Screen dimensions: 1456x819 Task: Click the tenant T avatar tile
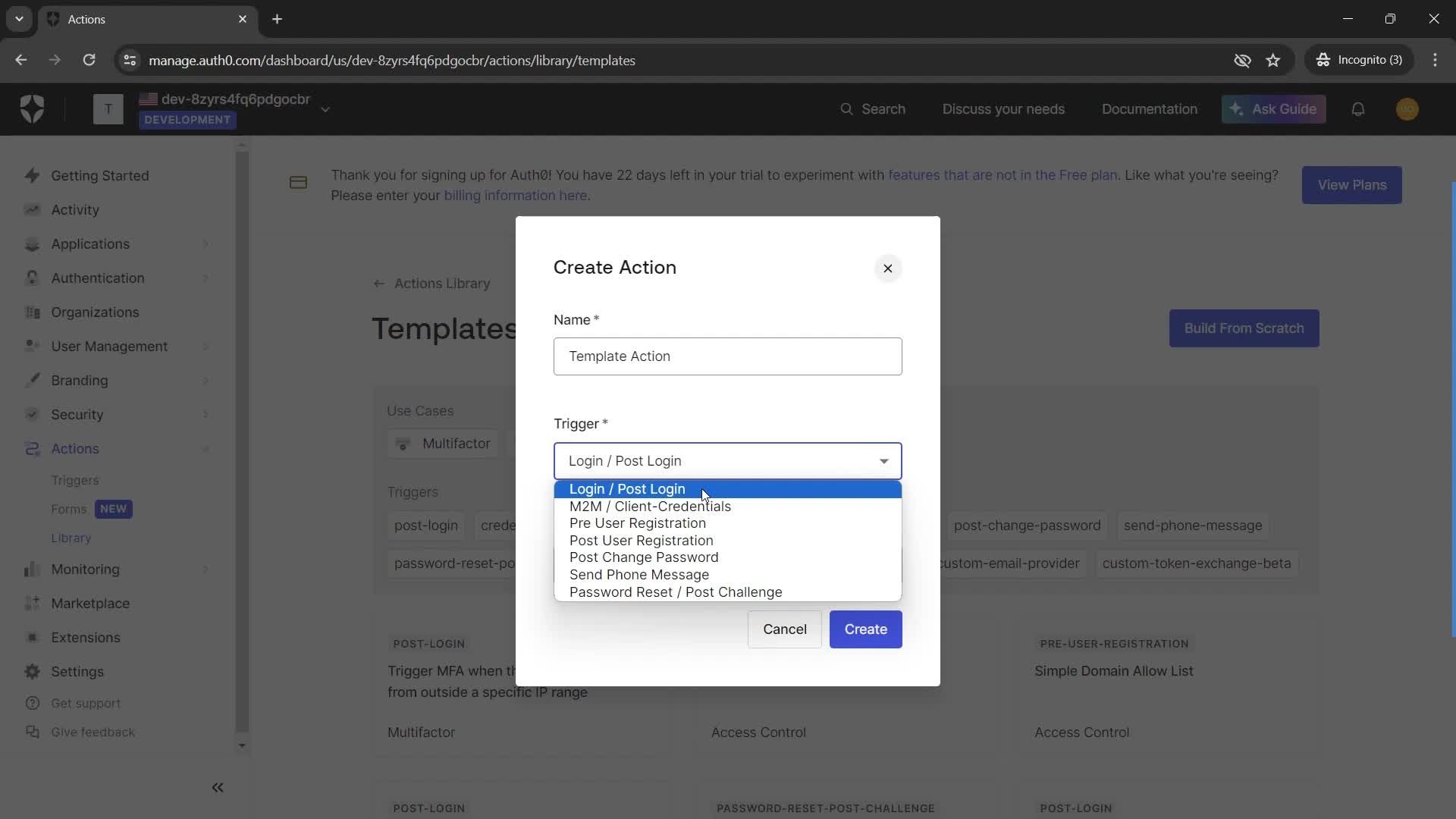pos(108,109)
